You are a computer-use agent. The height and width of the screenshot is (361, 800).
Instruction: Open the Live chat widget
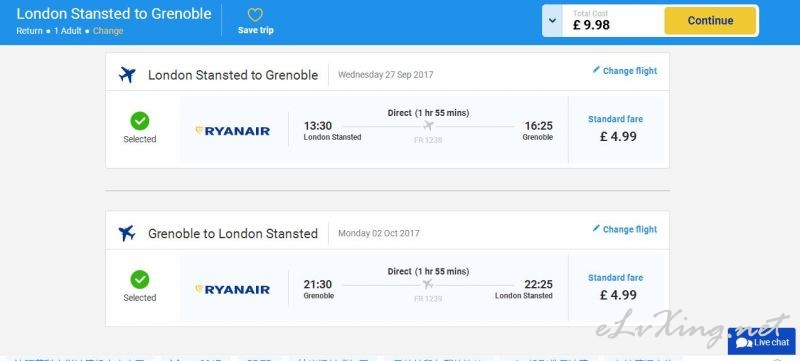(761, 342)
